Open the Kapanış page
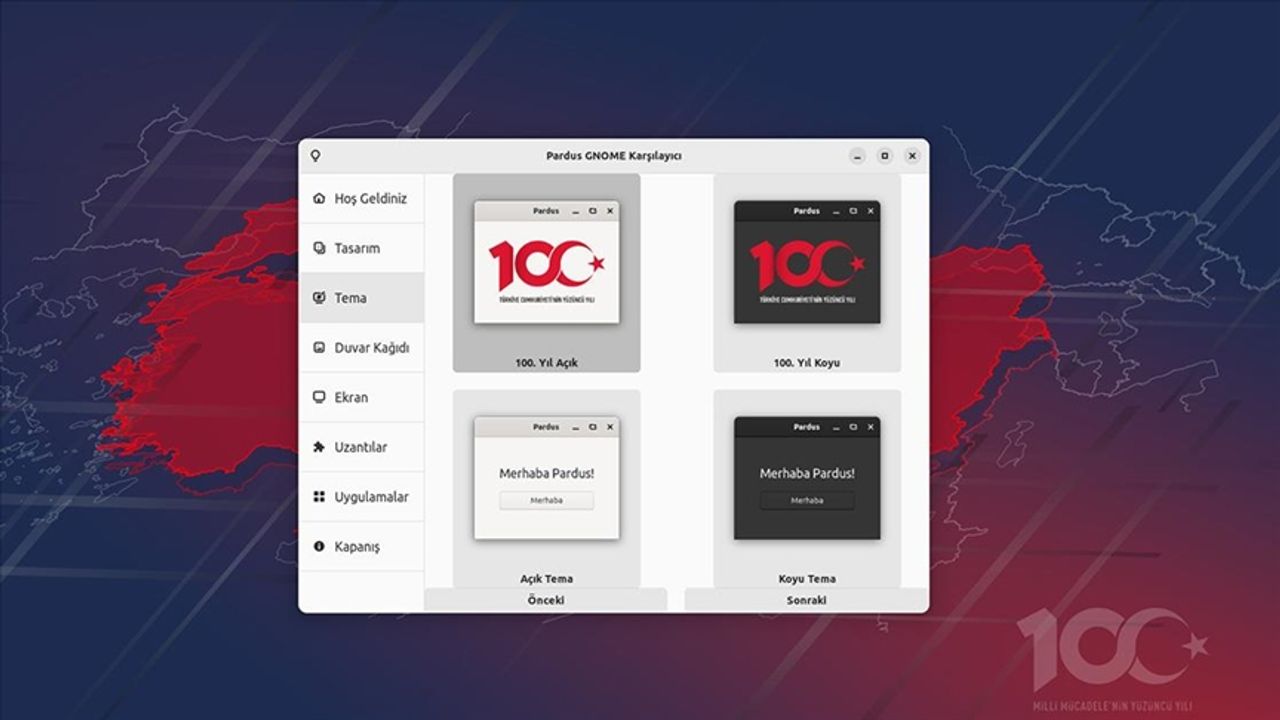This screenshot has height=720, width=1280. tap(362, 547)
